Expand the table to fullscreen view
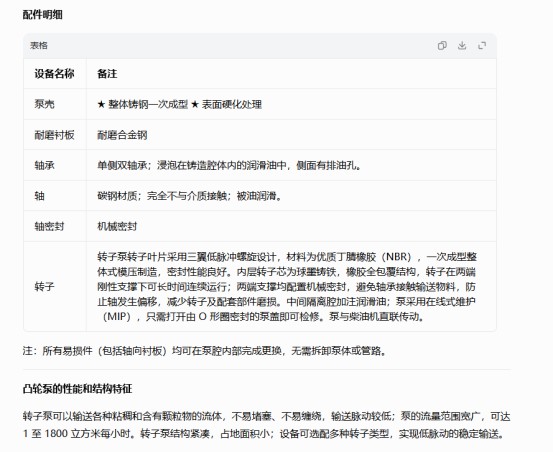The height and width of the screenshot is (452, 553). [x=482, y=45]
